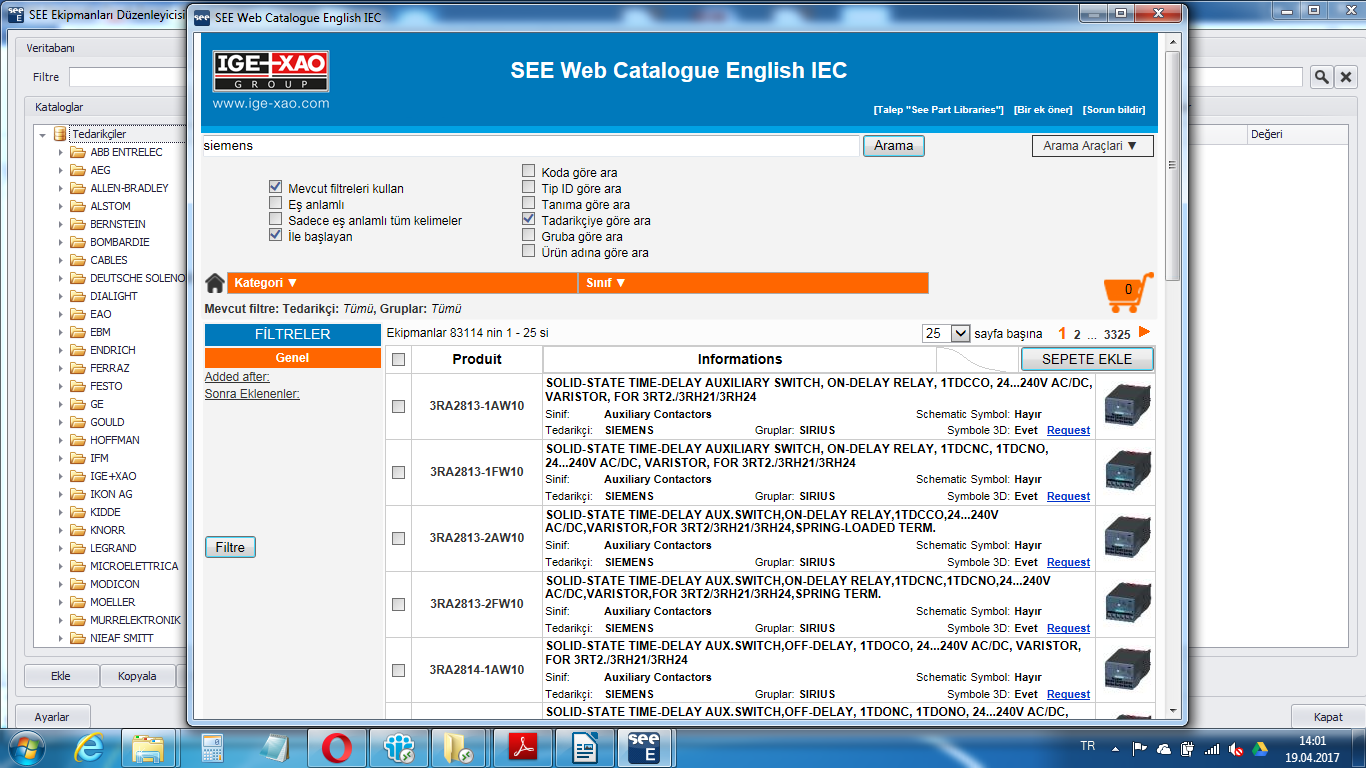The image size is (1366, 768).
Task: Open the 'Bir ek öner' link
Action: point(1043,110)
